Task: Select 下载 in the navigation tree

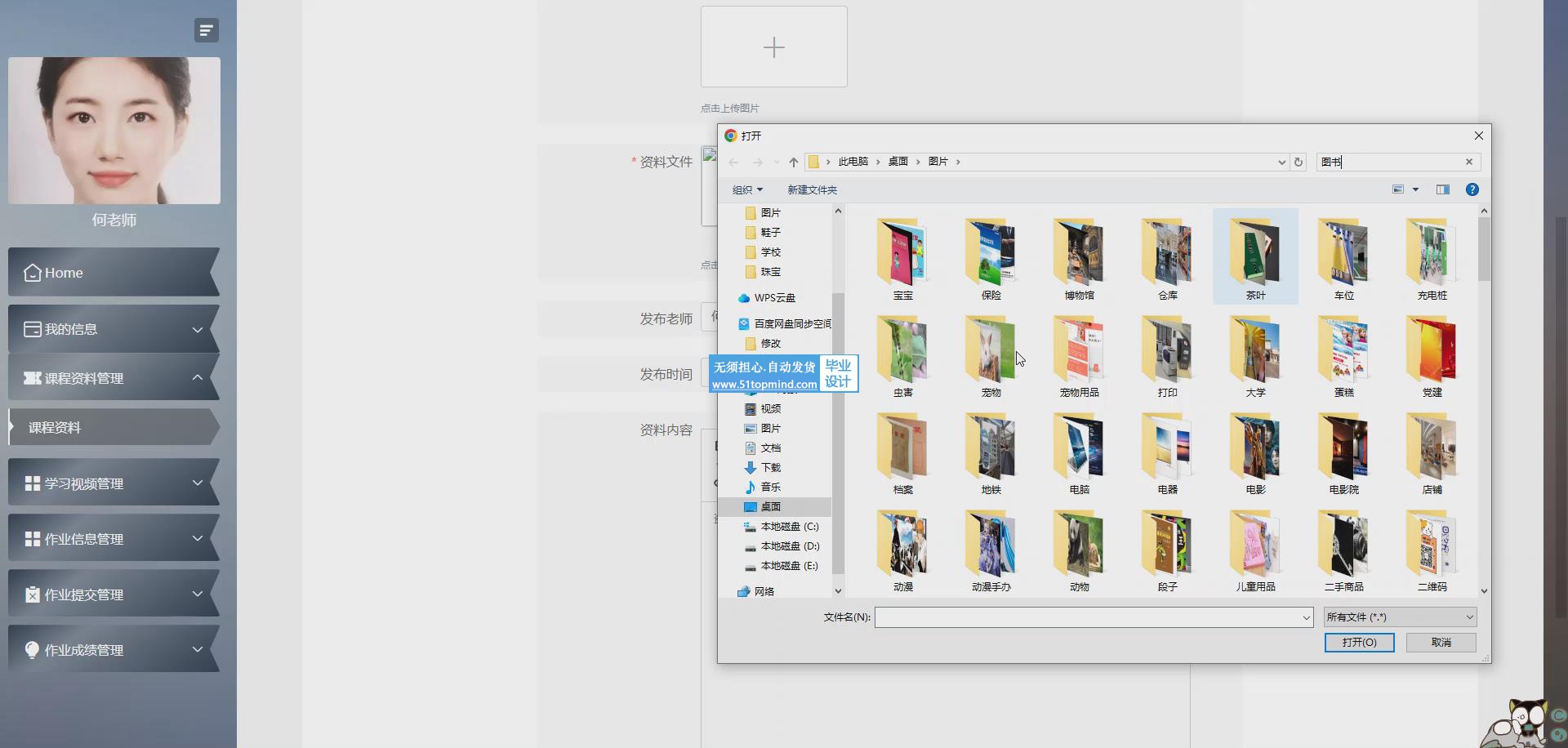Action: (771, 467)
